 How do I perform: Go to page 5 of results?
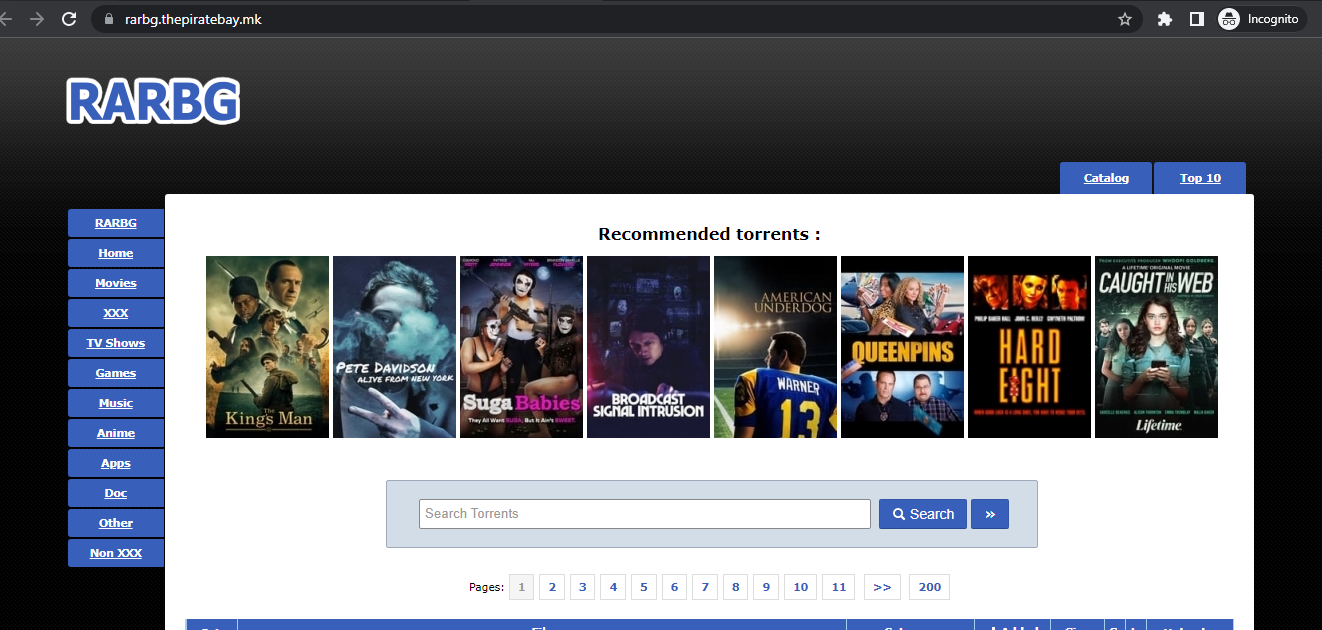coord(643,587)
